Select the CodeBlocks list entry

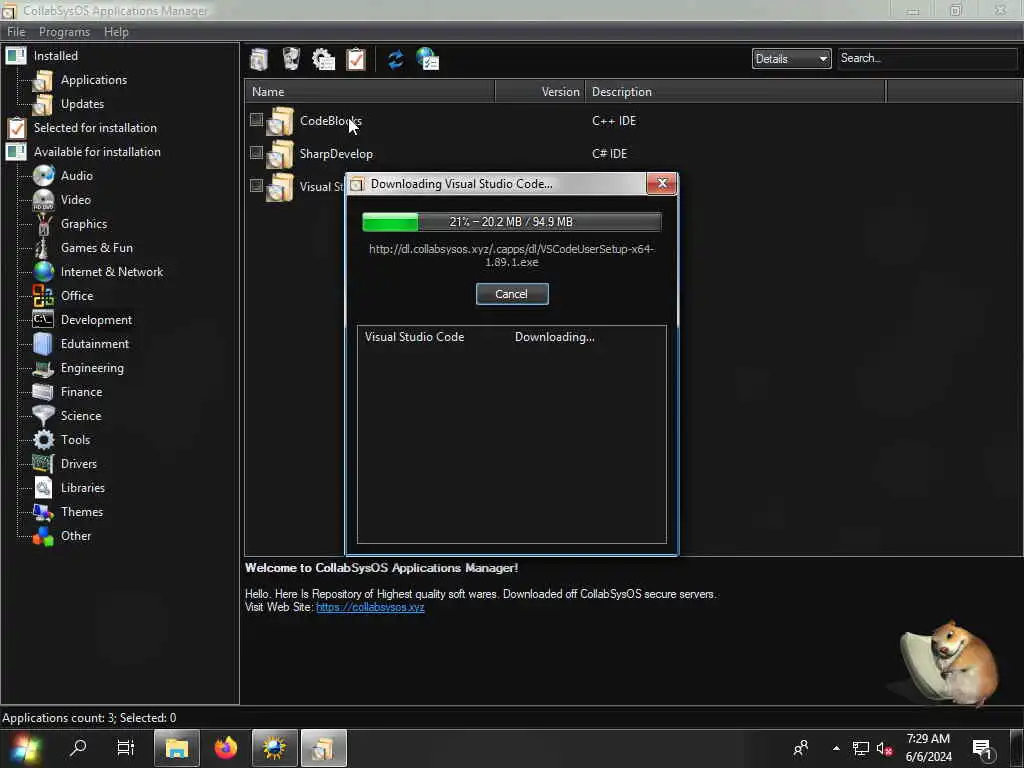click(x=330, y=121)
